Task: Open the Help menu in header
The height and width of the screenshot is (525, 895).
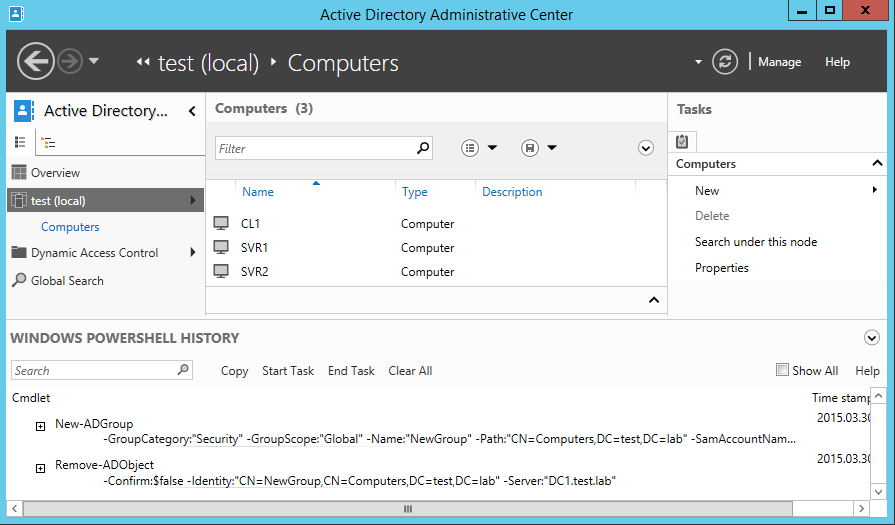Action: (837, 62)
